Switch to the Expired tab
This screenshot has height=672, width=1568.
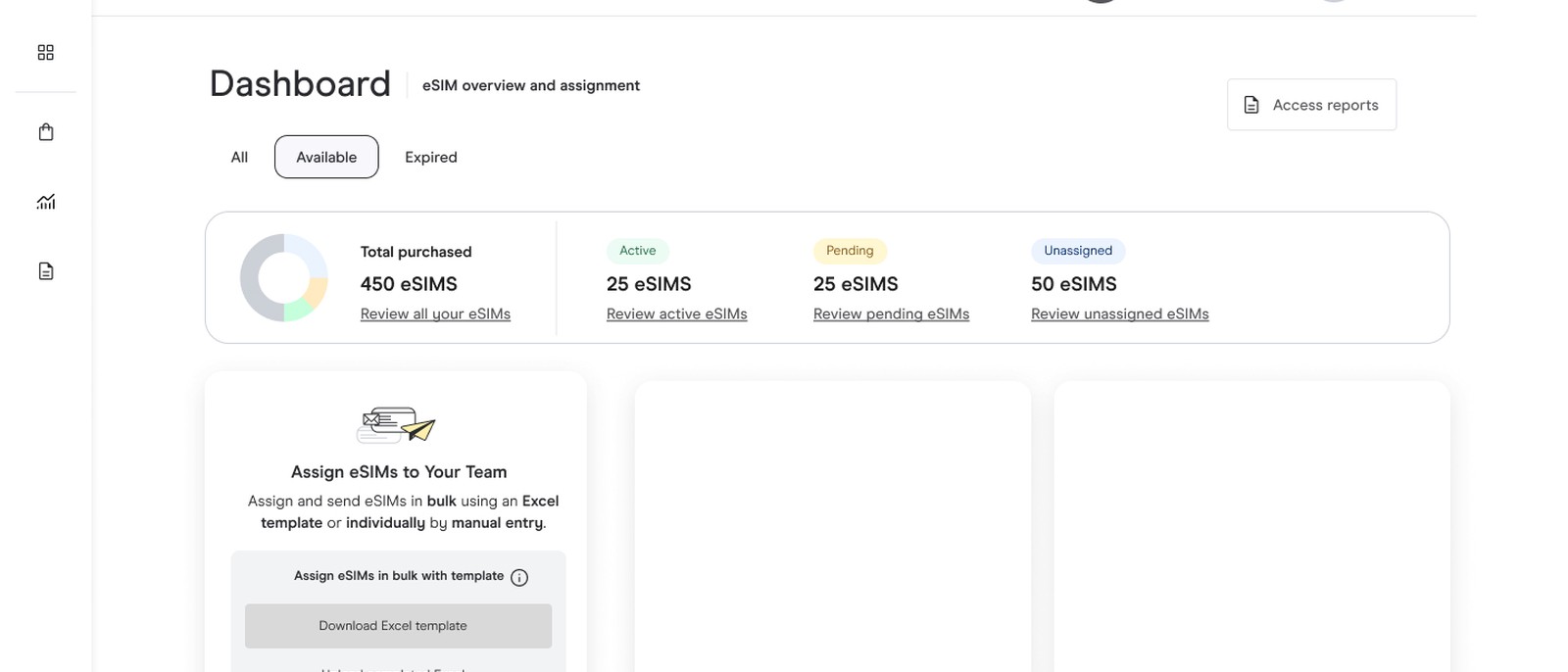tap(431, 157)
